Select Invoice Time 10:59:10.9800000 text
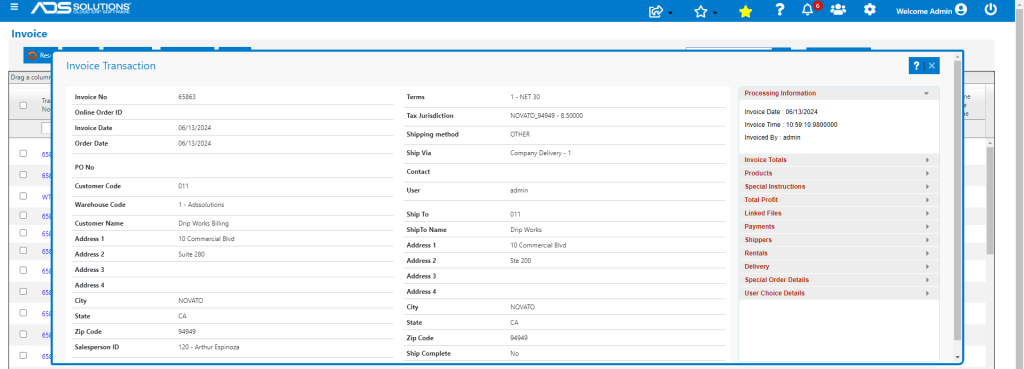This screenshot has width=1024, height=369. [x=791, y=124]
